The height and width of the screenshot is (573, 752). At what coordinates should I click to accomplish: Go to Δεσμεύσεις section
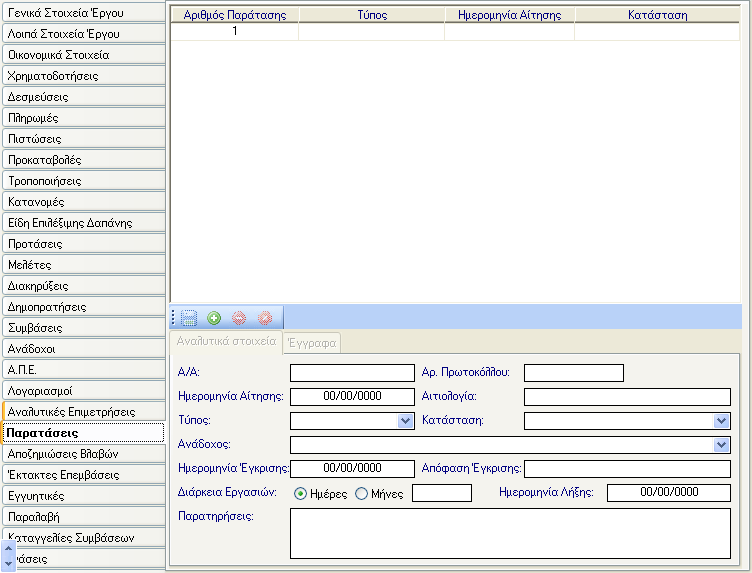[84, 97]
